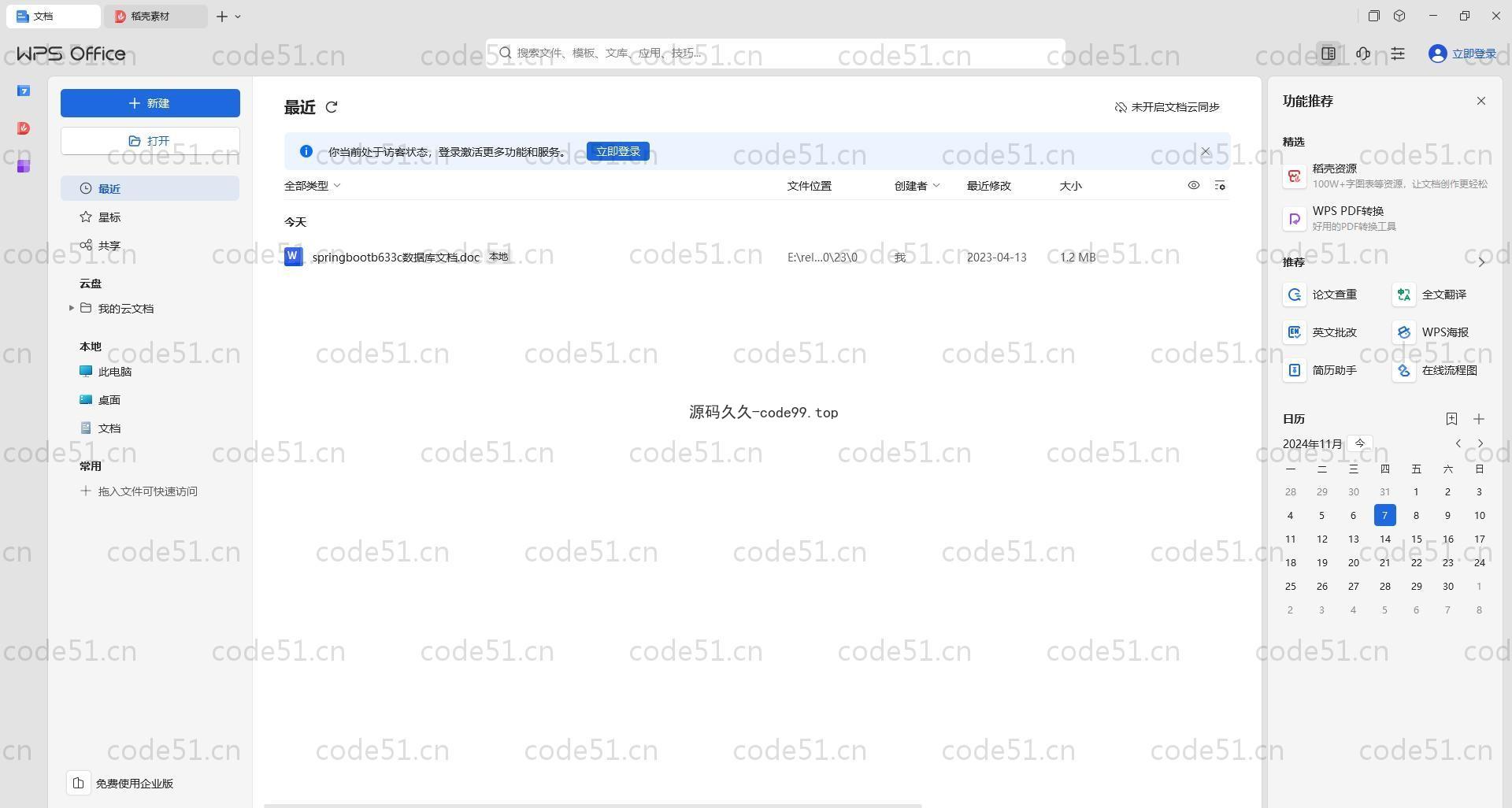Open springbootb633c数据库文档.doc file
This screenshot has height=808, width=1512.
point(395,258)
